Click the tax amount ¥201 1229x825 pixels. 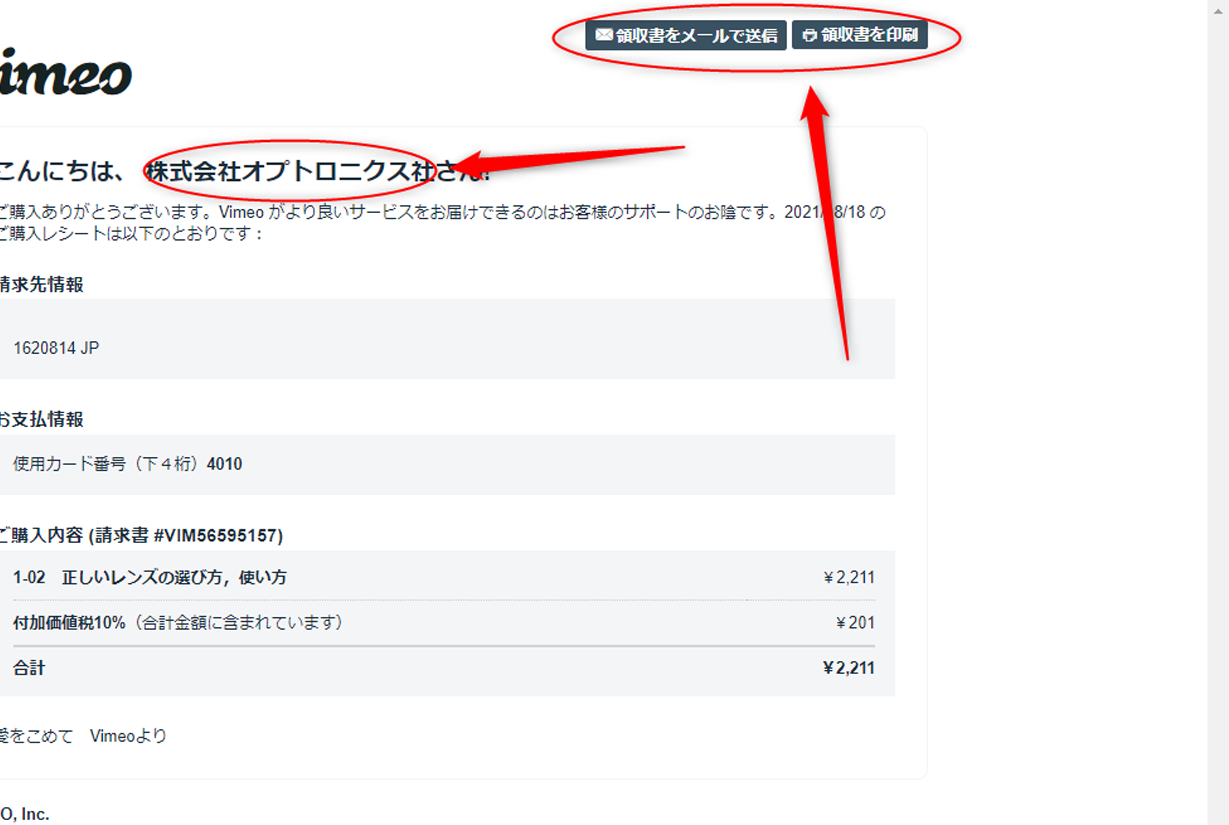[x=855, y=622]
